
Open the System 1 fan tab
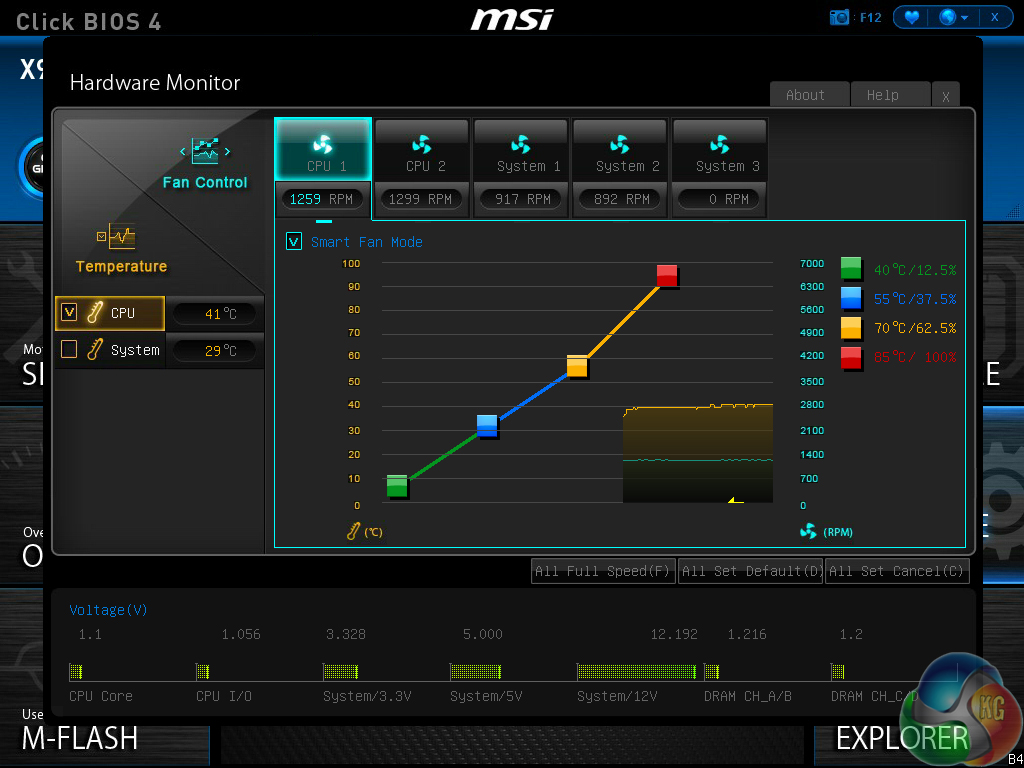520,150
